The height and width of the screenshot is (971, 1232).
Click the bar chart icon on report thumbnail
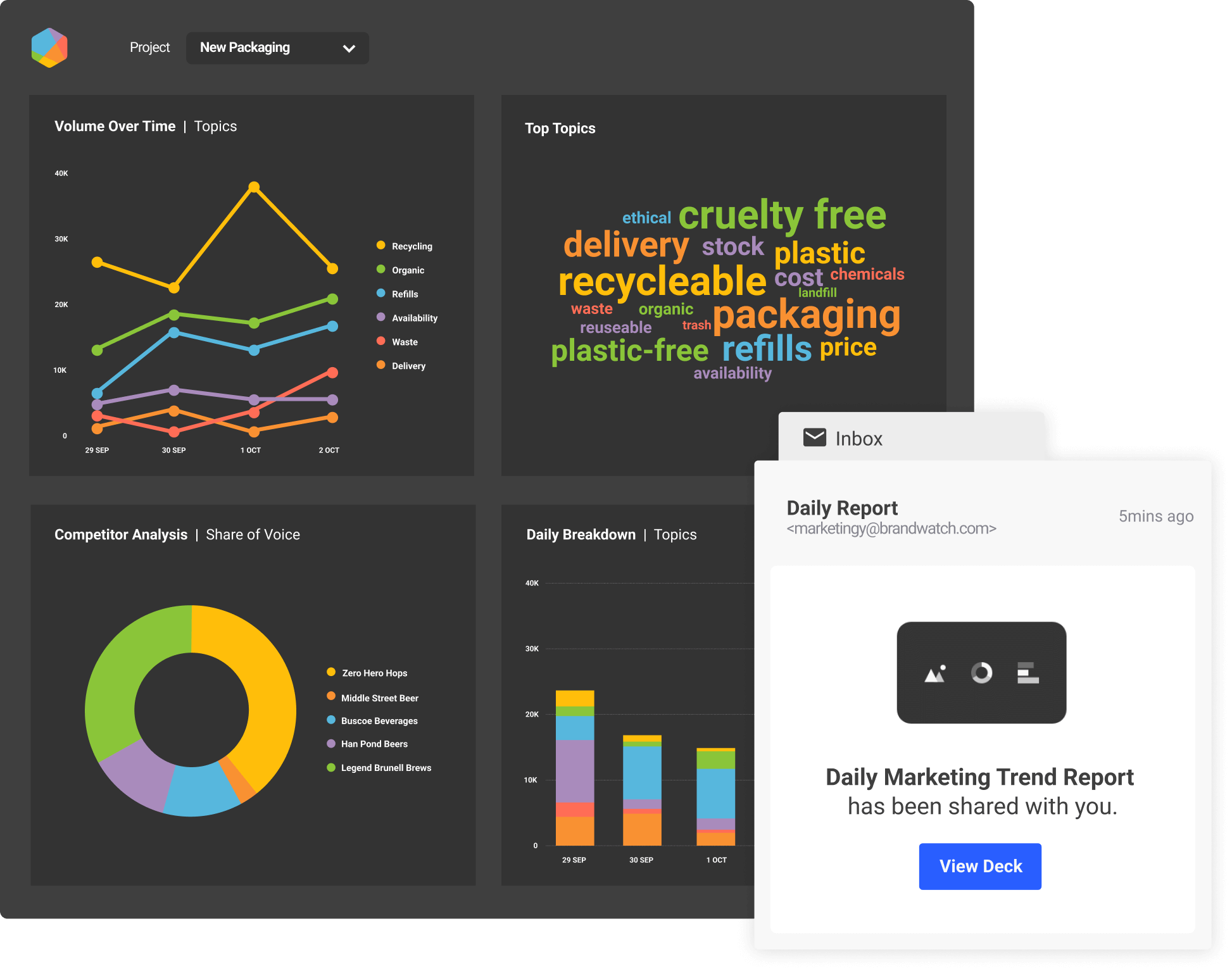1028,673
